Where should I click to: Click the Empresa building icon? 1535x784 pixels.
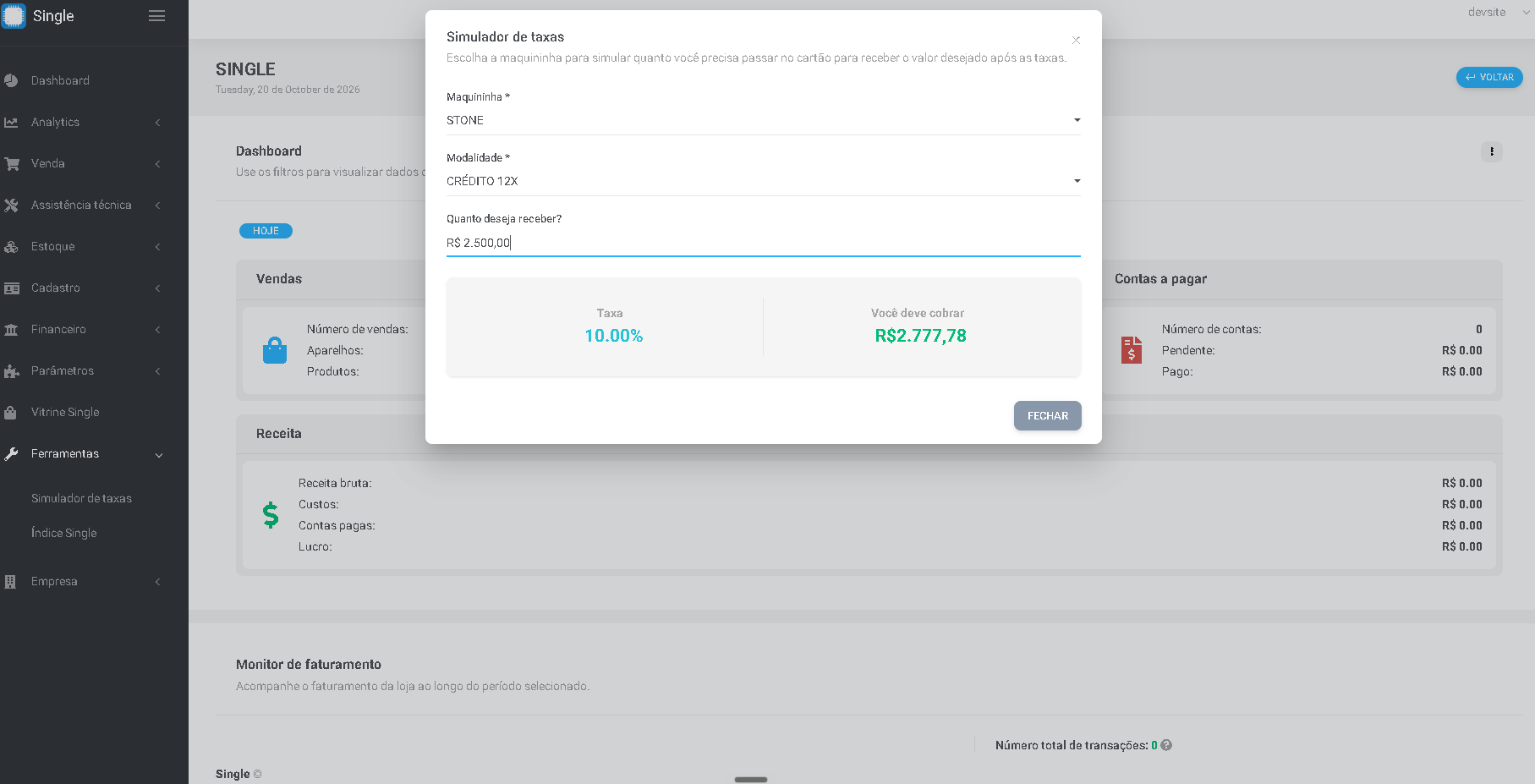tap(10, 581)
